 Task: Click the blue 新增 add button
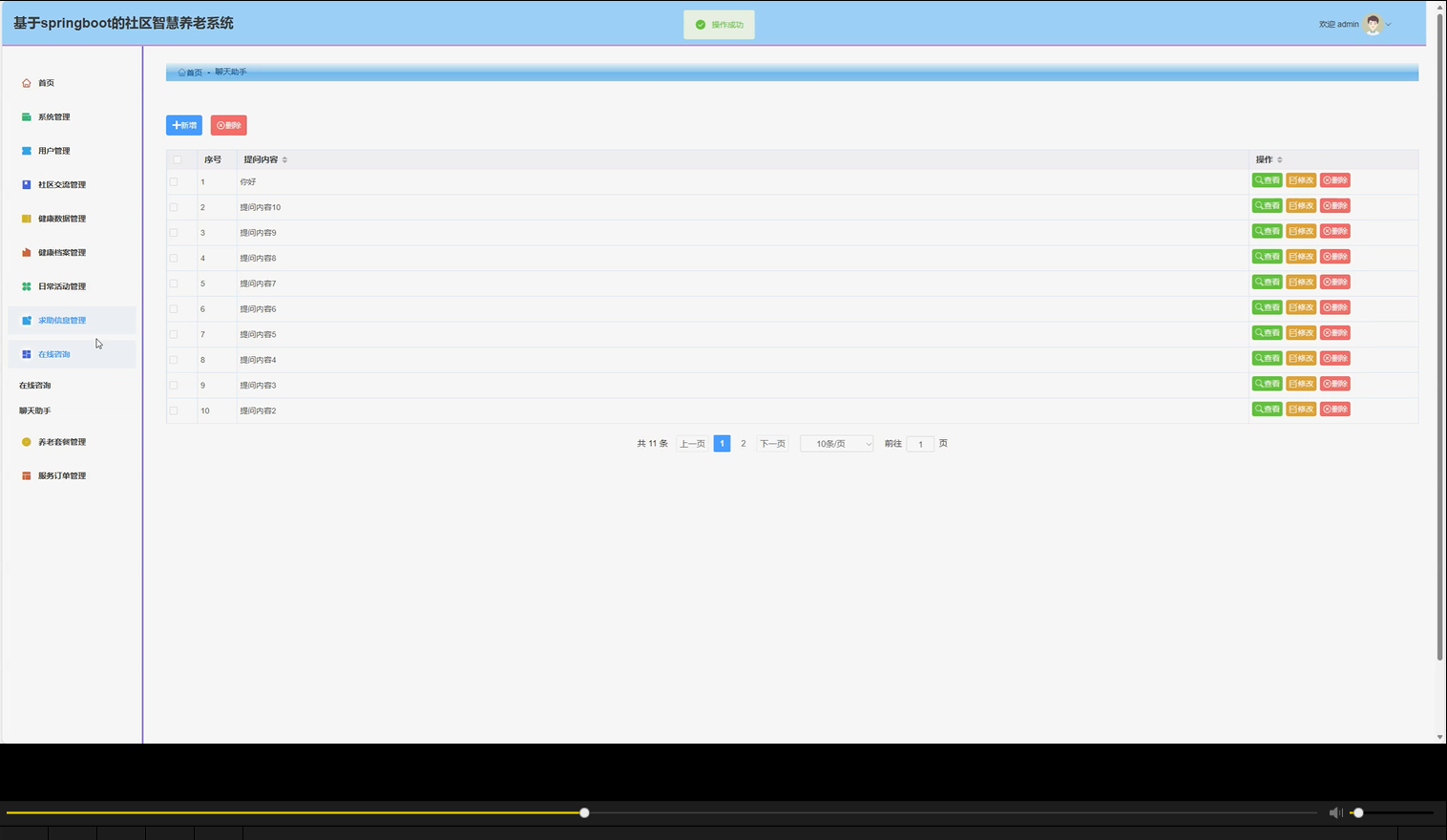(x=184, y=125)
